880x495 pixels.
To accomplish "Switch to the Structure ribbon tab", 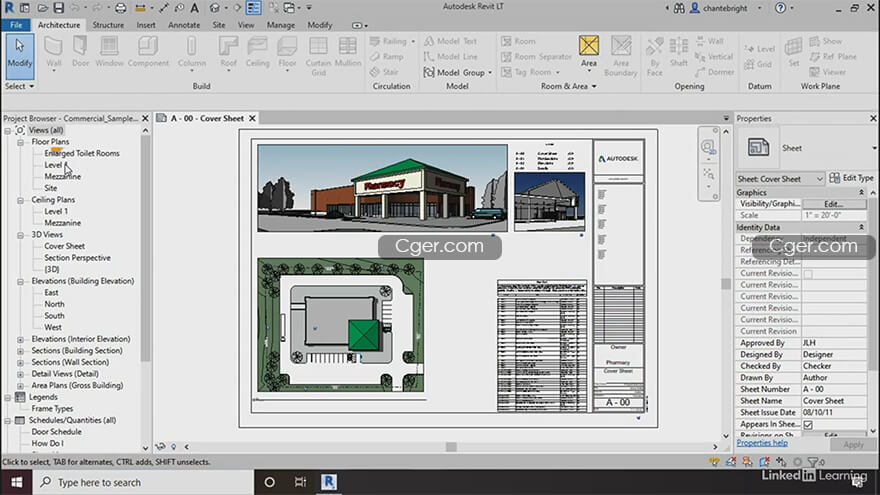I will click(108, 25).
